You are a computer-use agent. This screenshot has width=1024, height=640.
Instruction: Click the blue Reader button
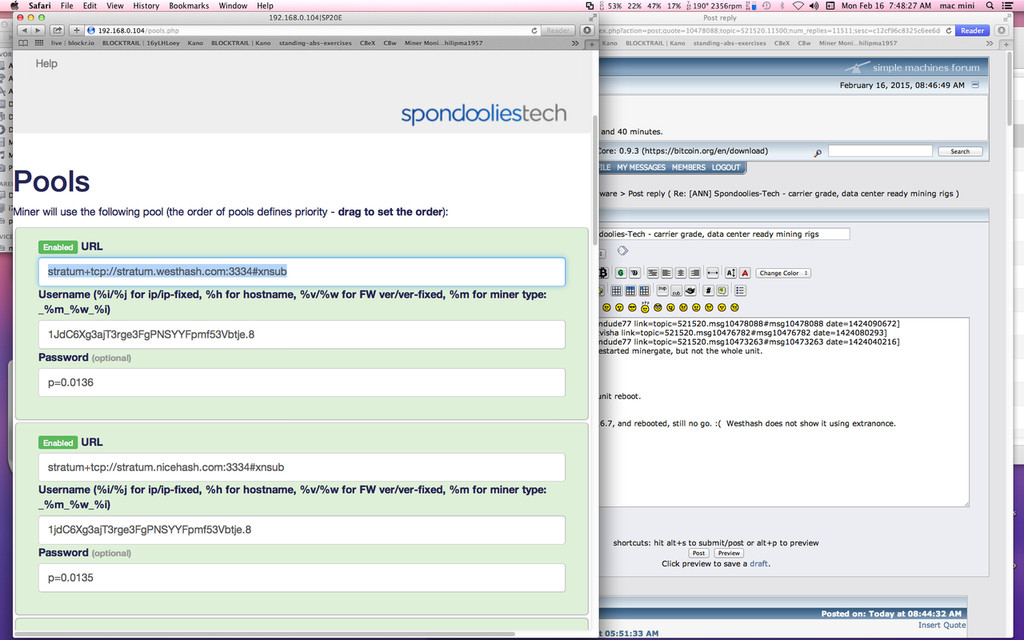coord(972,31)
